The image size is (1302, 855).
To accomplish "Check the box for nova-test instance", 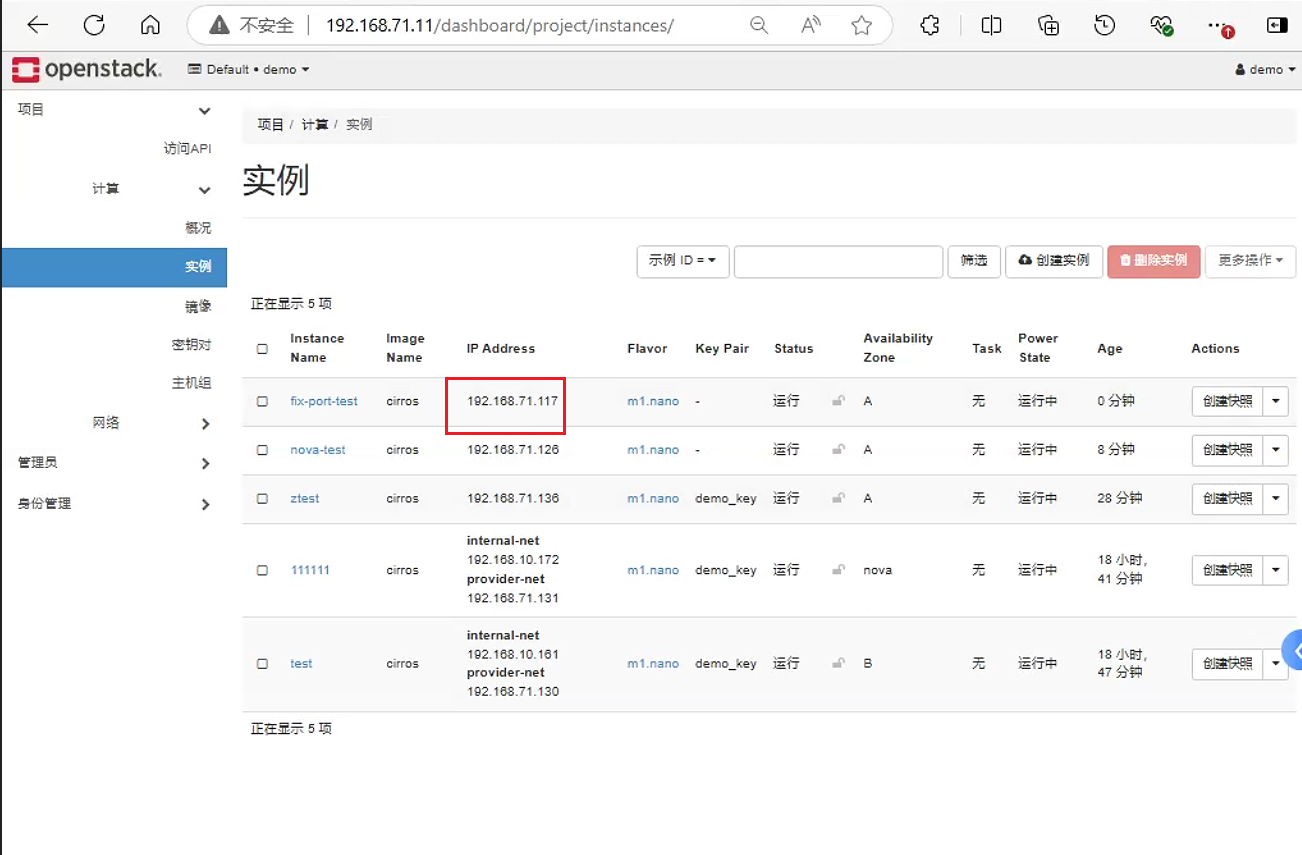I will pos(262,450).
